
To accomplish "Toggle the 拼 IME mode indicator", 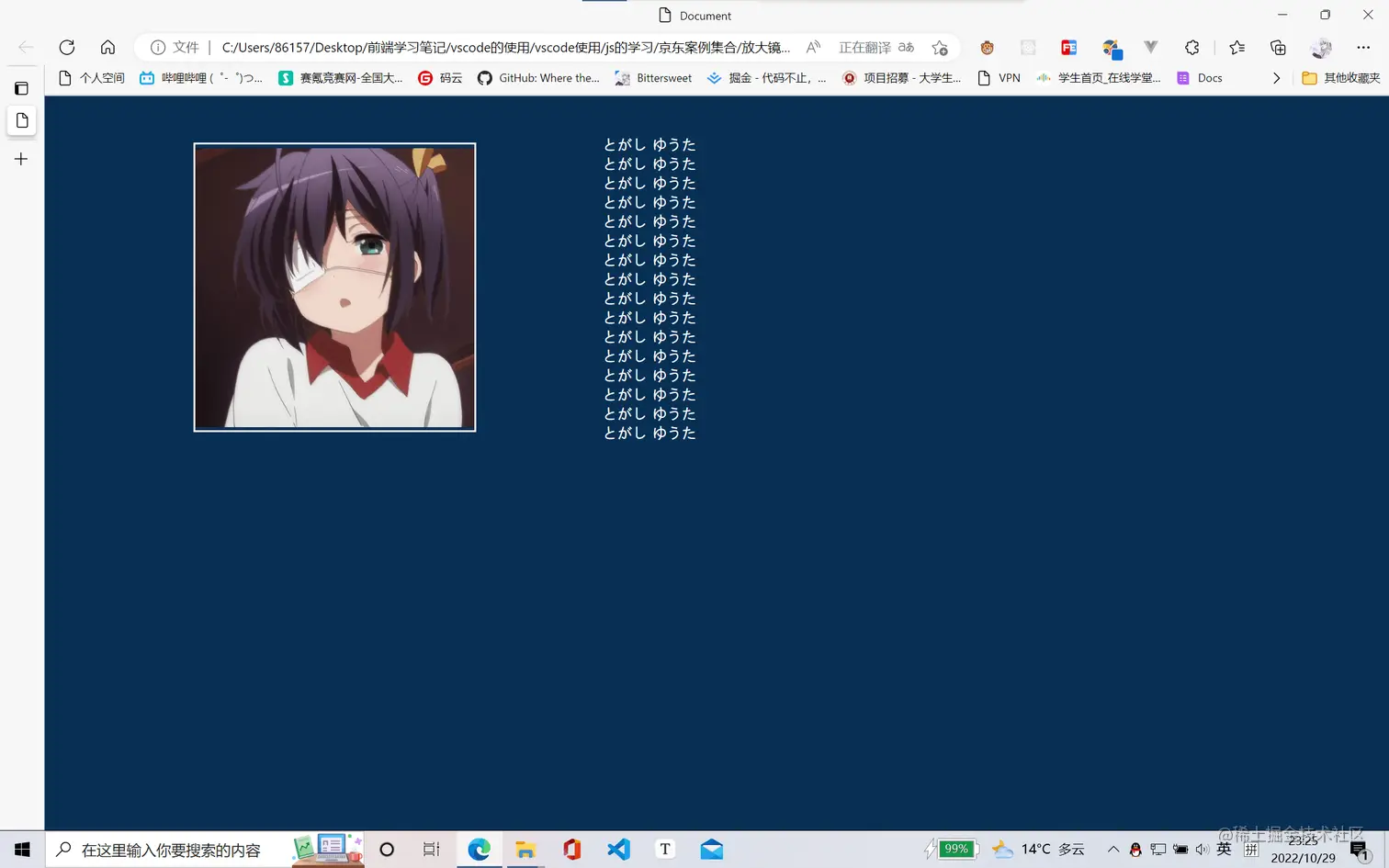I will (1251, 850).
